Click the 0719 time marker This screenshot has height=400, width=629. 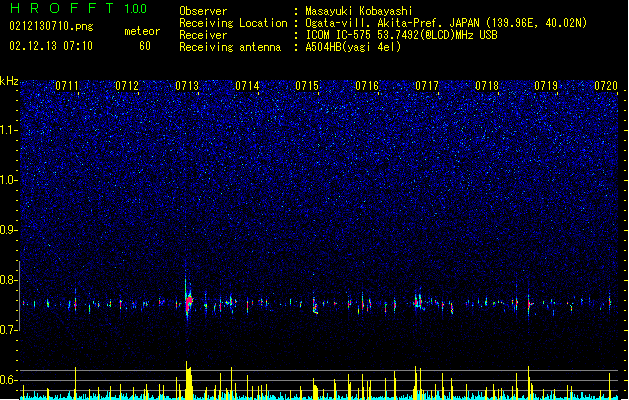[x=546, y=85]
